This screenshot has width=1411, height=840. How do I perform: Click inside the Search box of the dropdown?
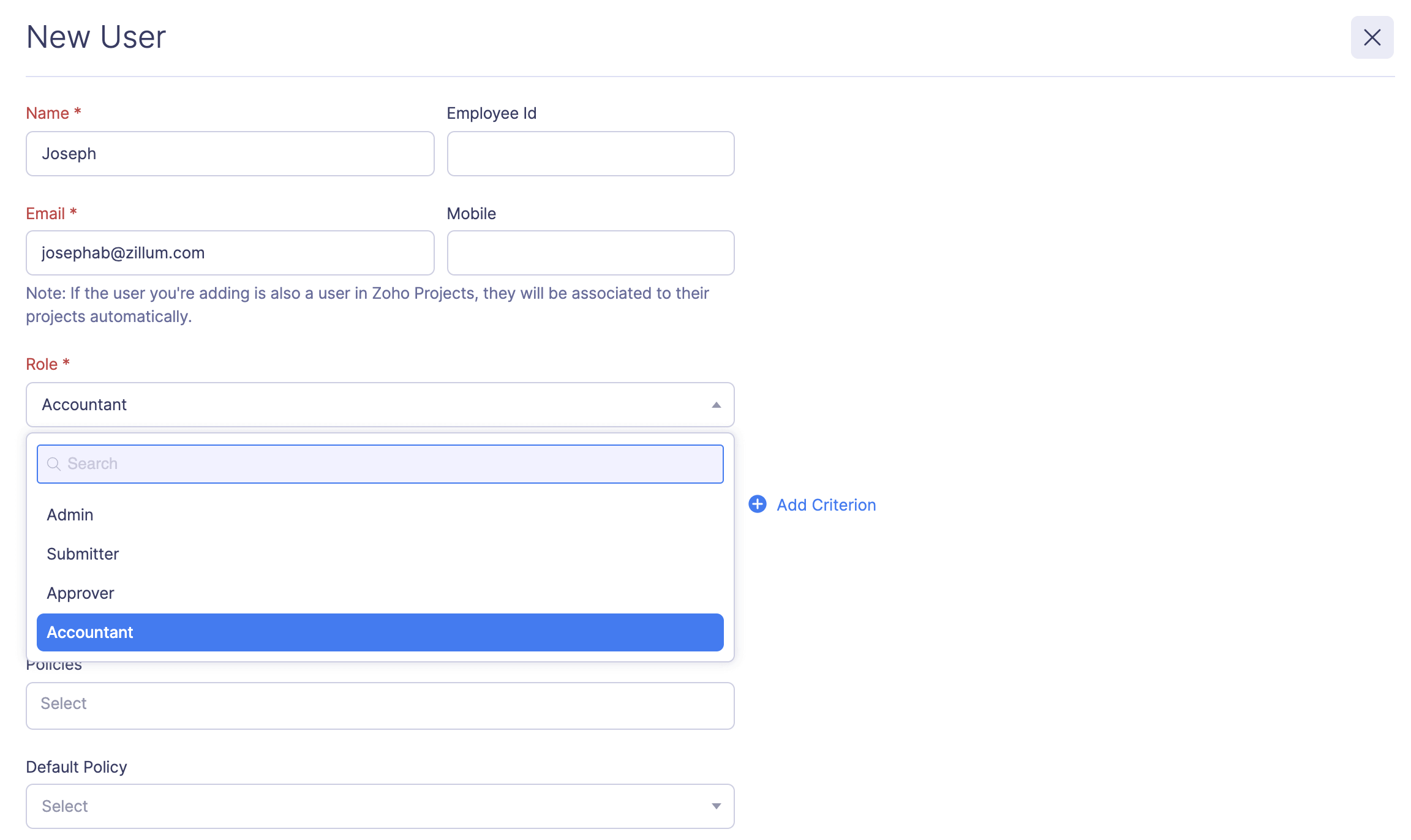(x=380, y=463)
